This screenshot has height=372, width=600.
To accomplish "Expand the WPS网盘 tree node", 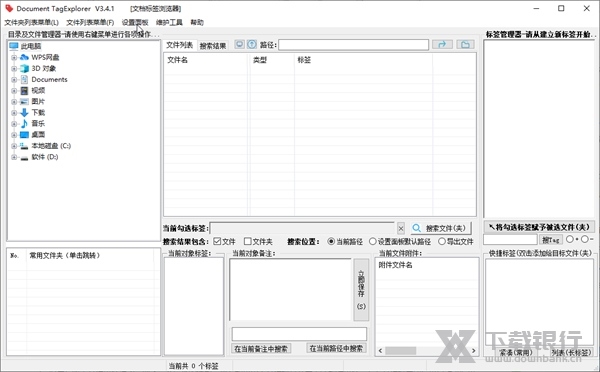I will pyautogui.click(x=14, y=57).
